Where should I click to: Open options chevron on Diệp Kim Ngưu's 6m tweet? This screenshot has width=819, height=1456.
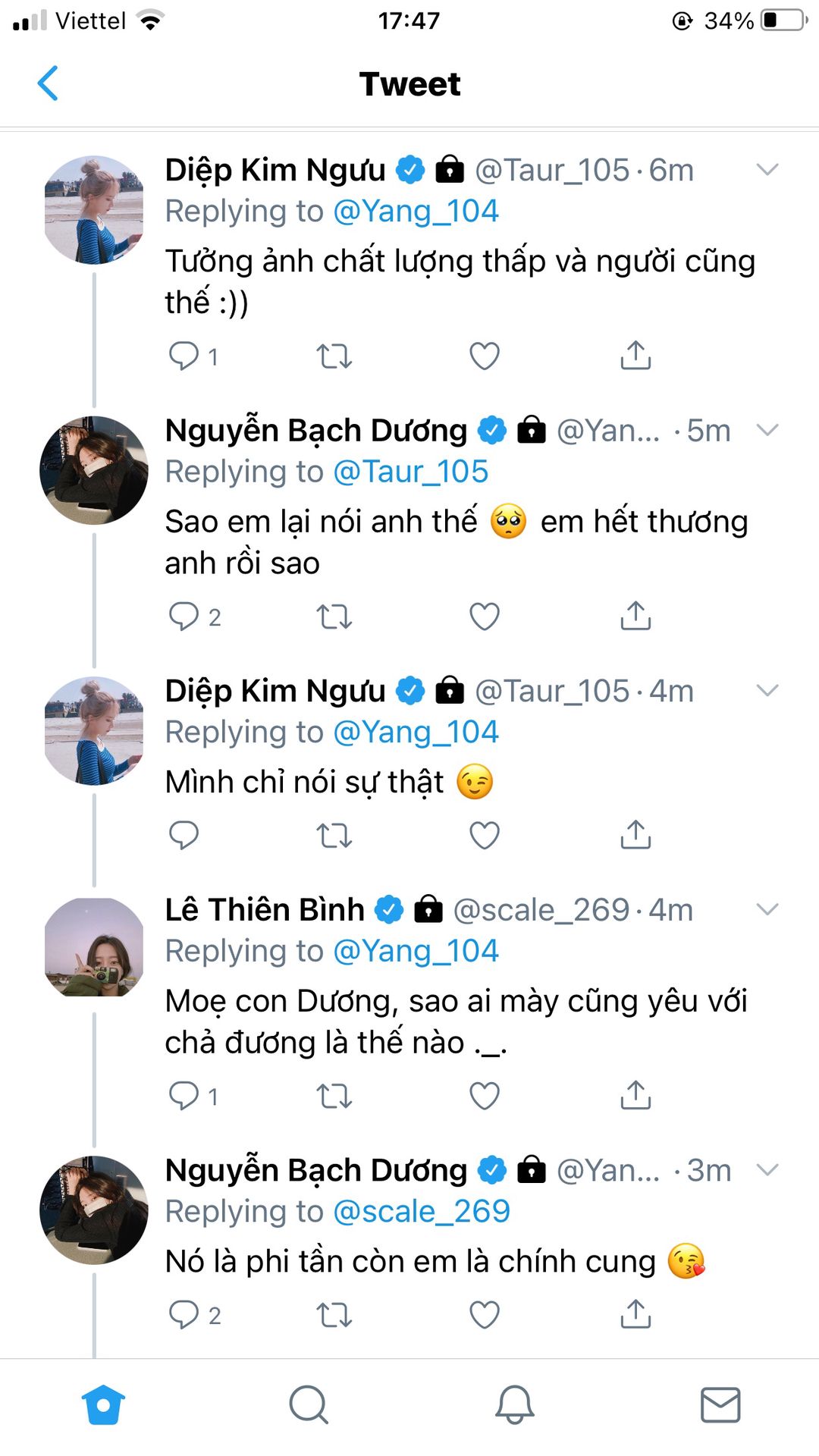click(x=767, y=170)
